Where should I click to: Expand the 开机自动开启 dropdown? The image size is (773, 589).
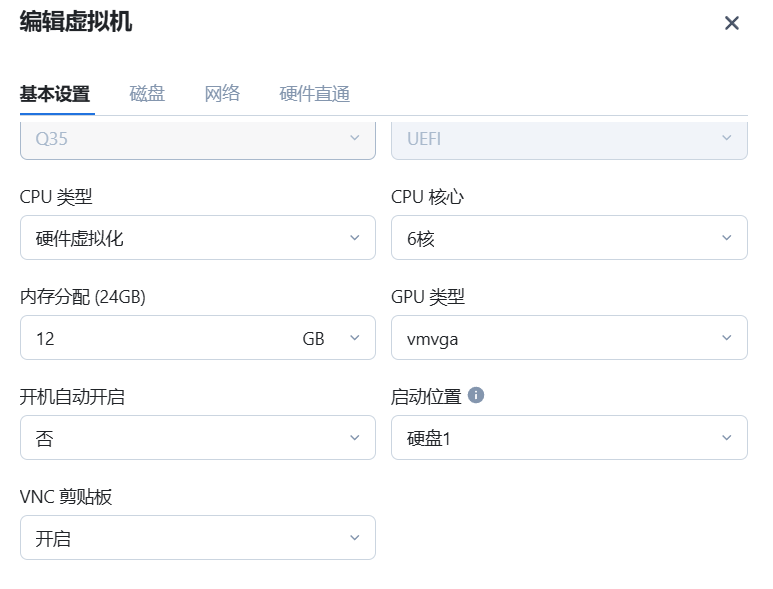pyautogui.click(x=197, y=438)
